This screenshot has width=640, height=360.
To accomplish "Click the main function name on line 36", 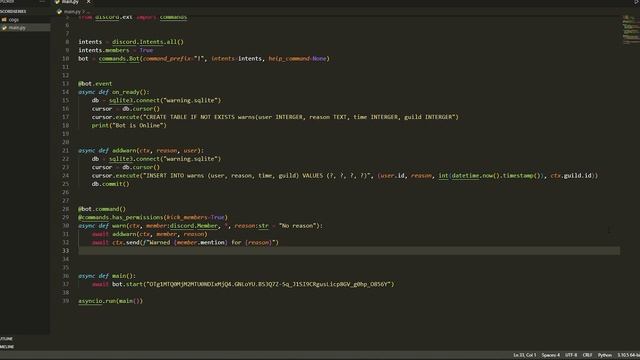I will tap(120, 276).
